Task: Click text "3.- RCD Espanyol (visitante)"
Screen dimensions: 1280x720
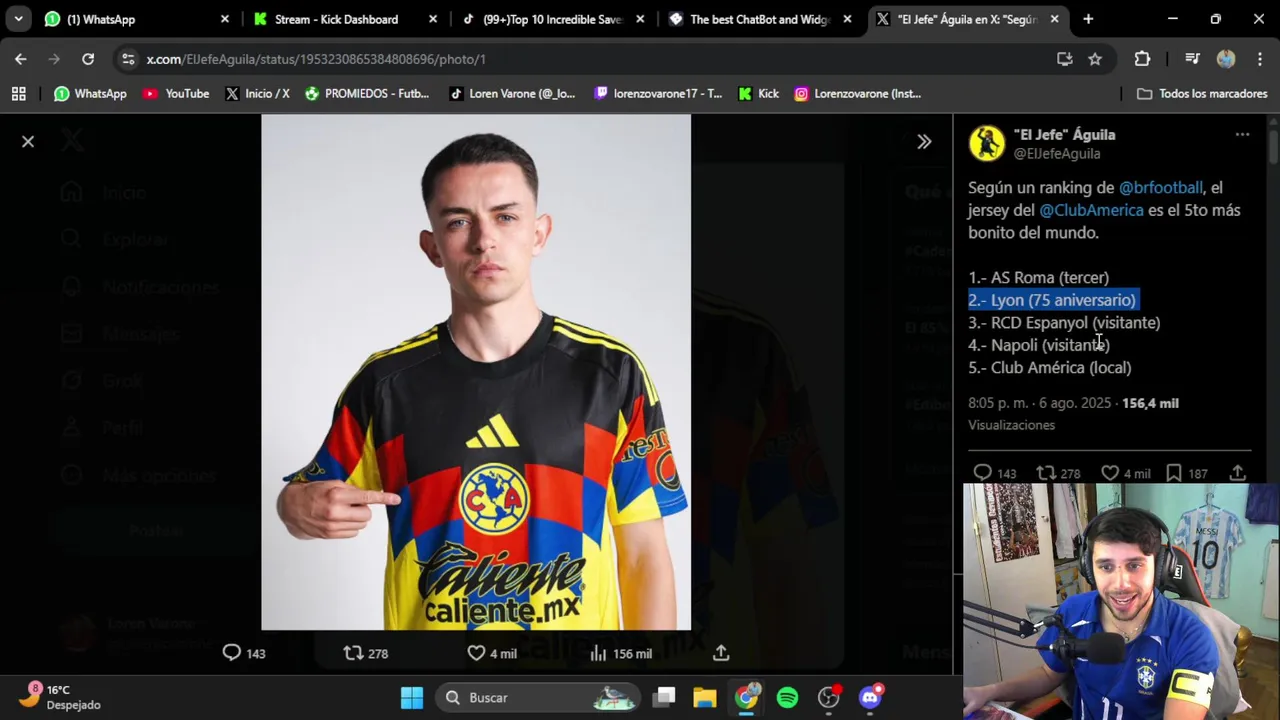Action: click(x=1064, y=322)
